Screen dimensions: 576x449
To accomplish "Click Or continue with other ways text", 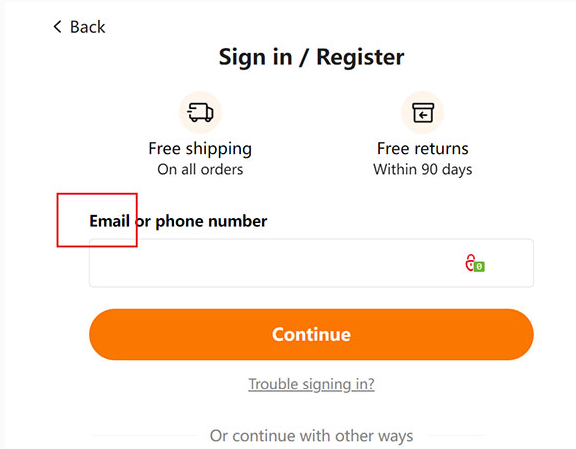I will tap(311, 436).
